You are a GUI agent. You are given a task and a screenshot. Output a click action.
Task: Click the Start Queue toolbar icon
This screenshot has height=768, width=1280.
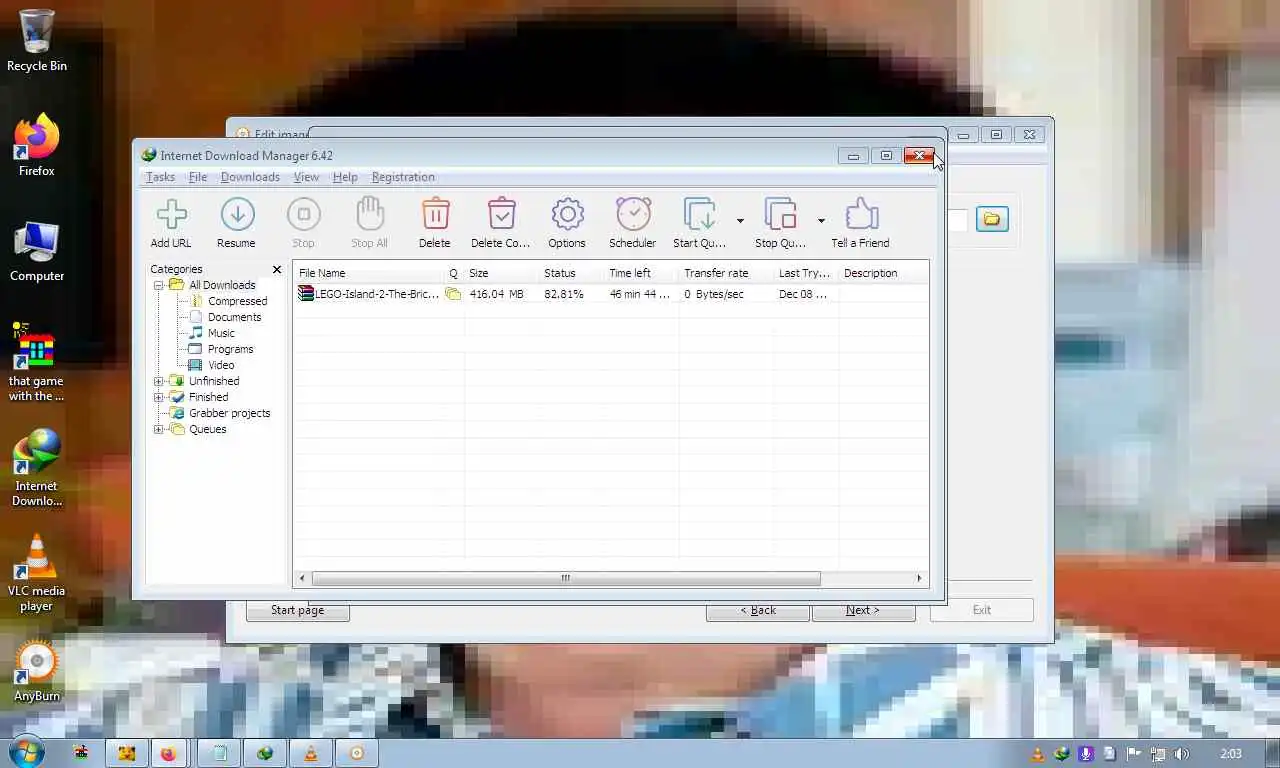[699, 222]
